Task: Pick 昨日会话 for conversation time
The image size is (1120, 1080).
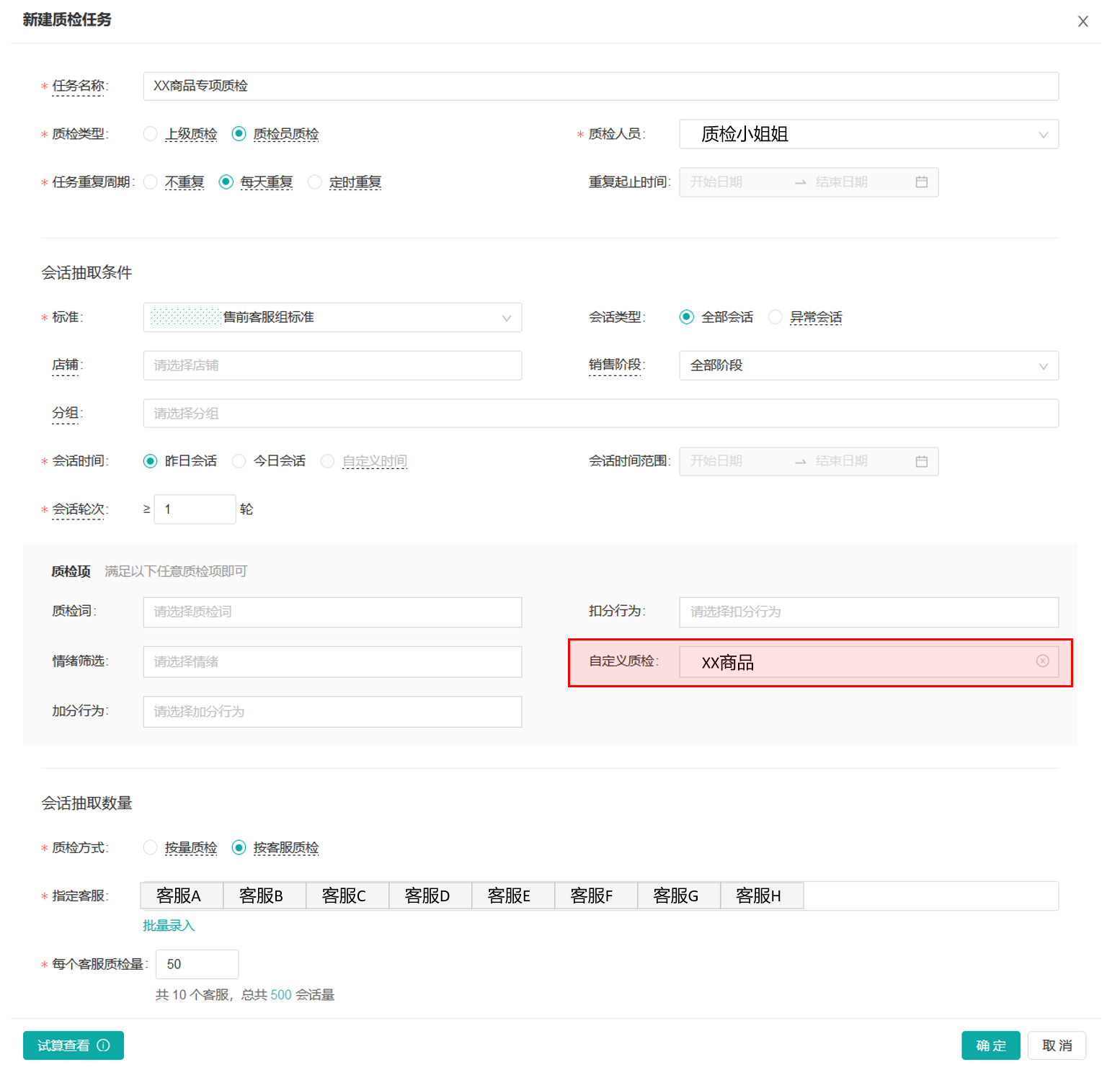Action: (x=150, y=461)
